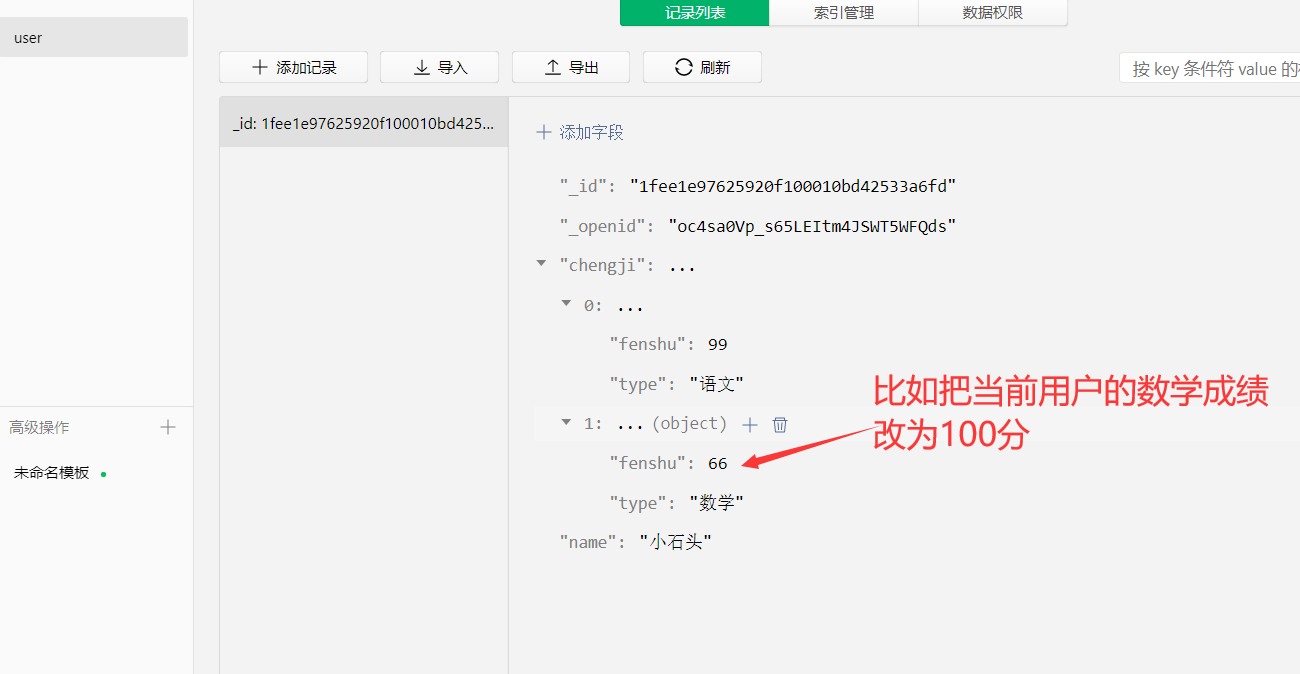
Task: Collapse array item 0 in chengji
Action: 566,303
